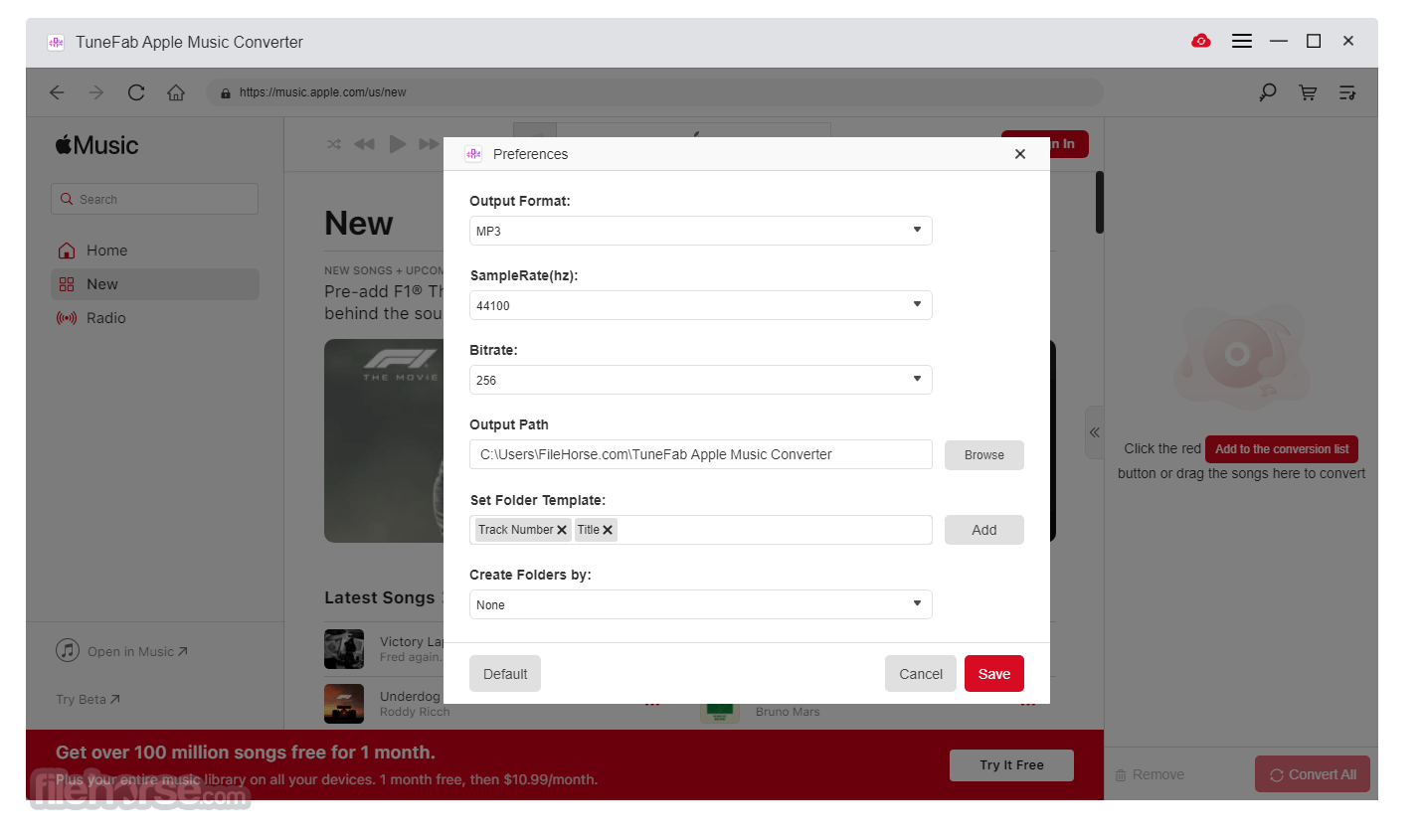Image resolution: width=1422 pixels, height=840 pixels.
Task: Reset preferences with the Default button
Action: click(505, 674)
